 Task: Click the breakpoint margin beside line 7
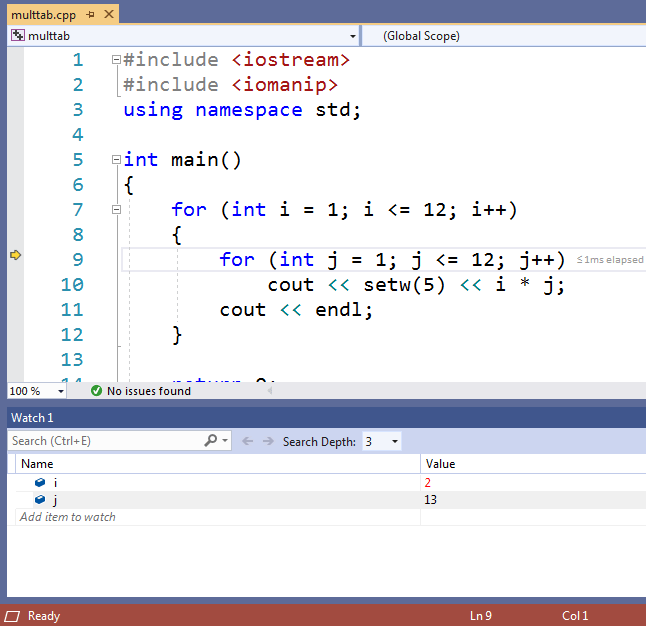coord(15,210)
